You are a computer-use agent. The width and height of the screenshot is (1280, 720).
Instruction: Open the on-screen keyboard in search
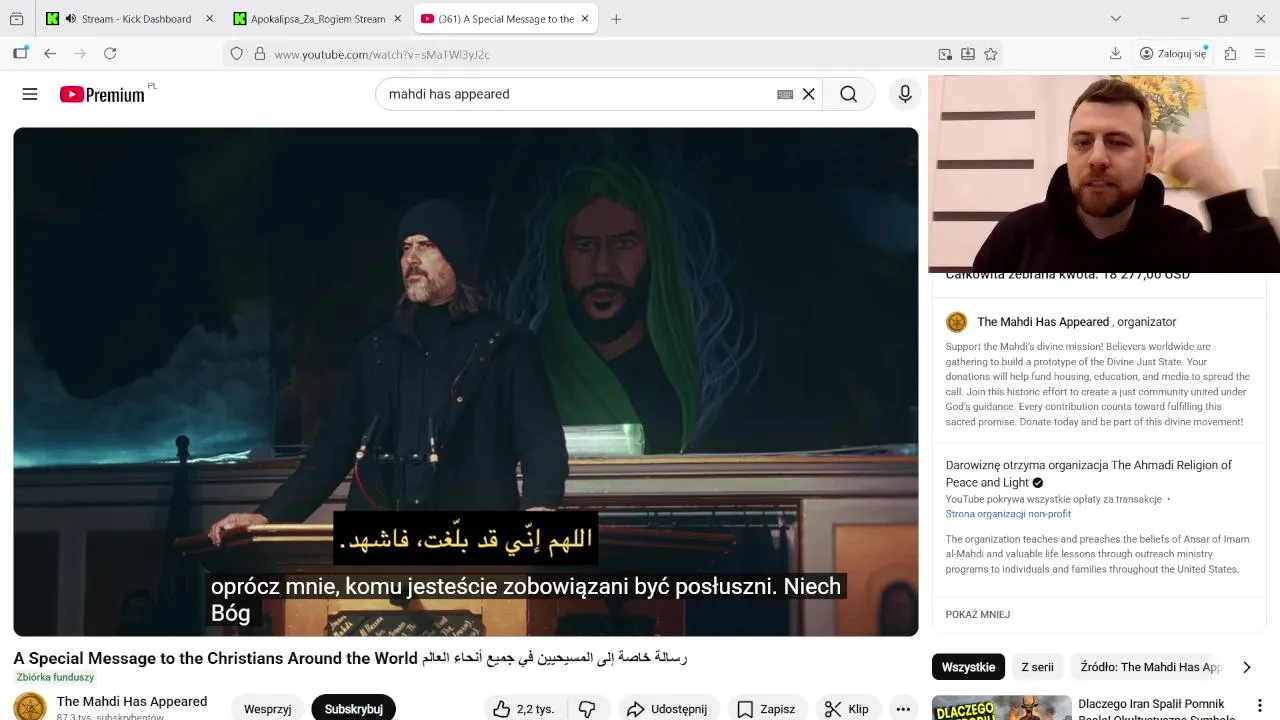point(785,94)
